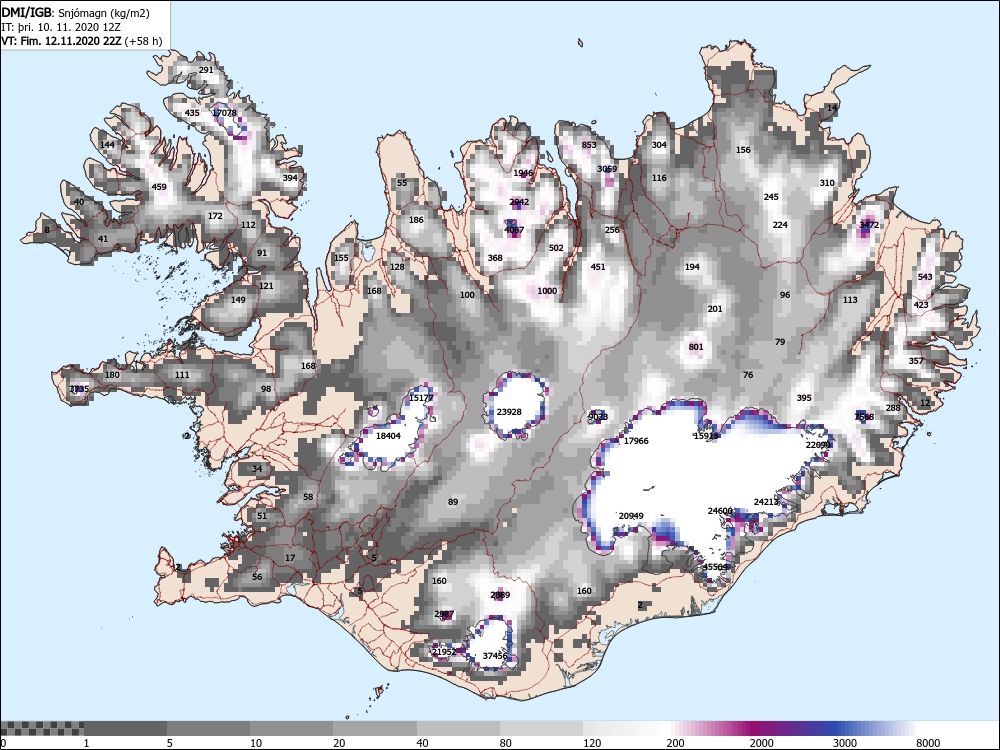This screenshot has height=750, width=1000.
Task: Click the glacier value 15177
Action: (x=421, y=398)
